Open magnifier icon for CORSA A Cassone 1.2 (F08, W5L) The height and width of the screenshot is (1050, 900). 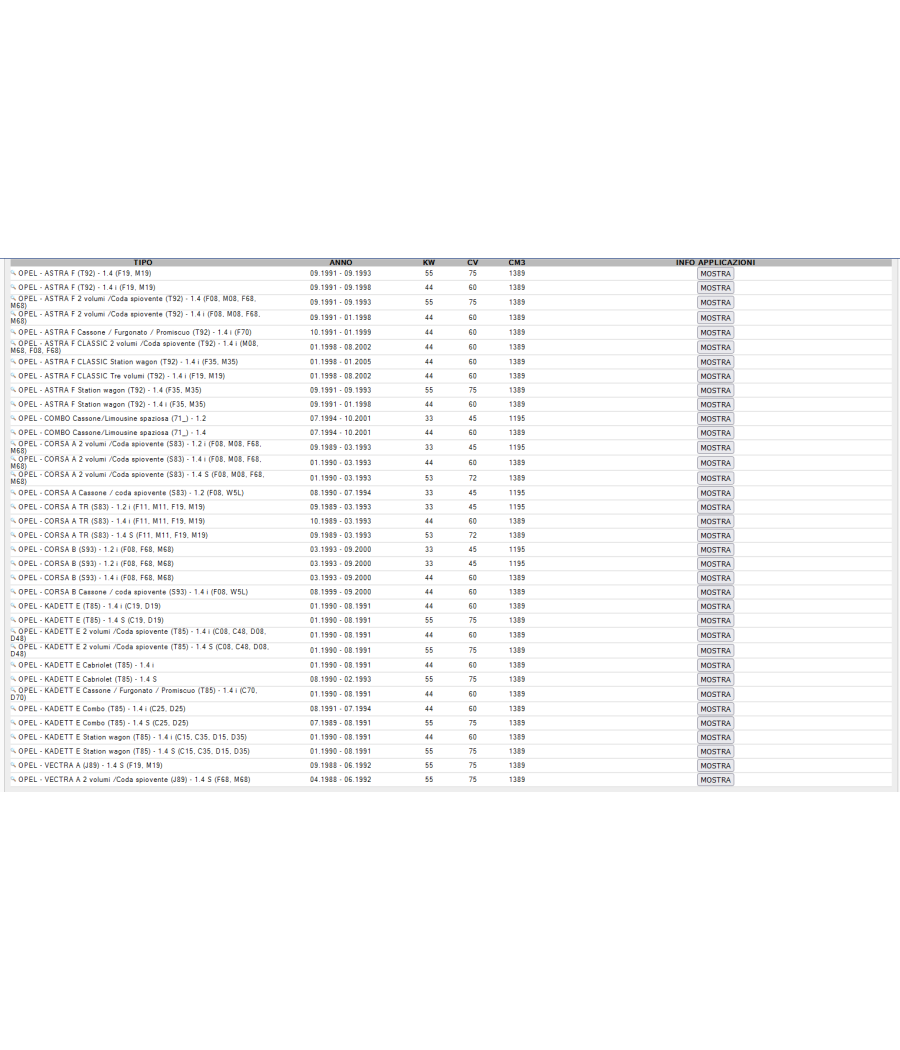pyautogui.click(x=13, y=493)
